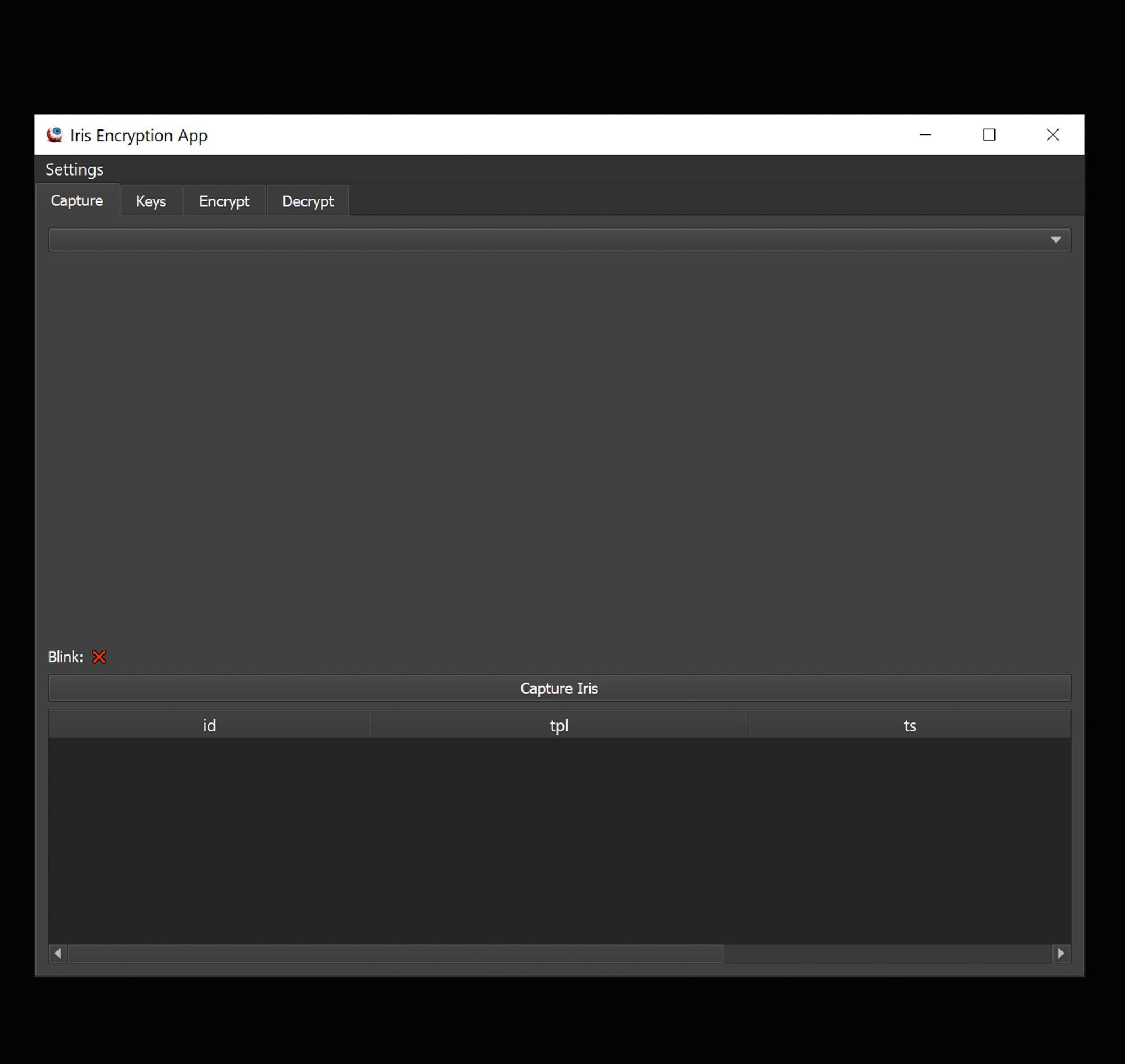Viewport: 1125px width, 1064px height.
Task: Switch to the Capture tab
Action: [77, 200]
